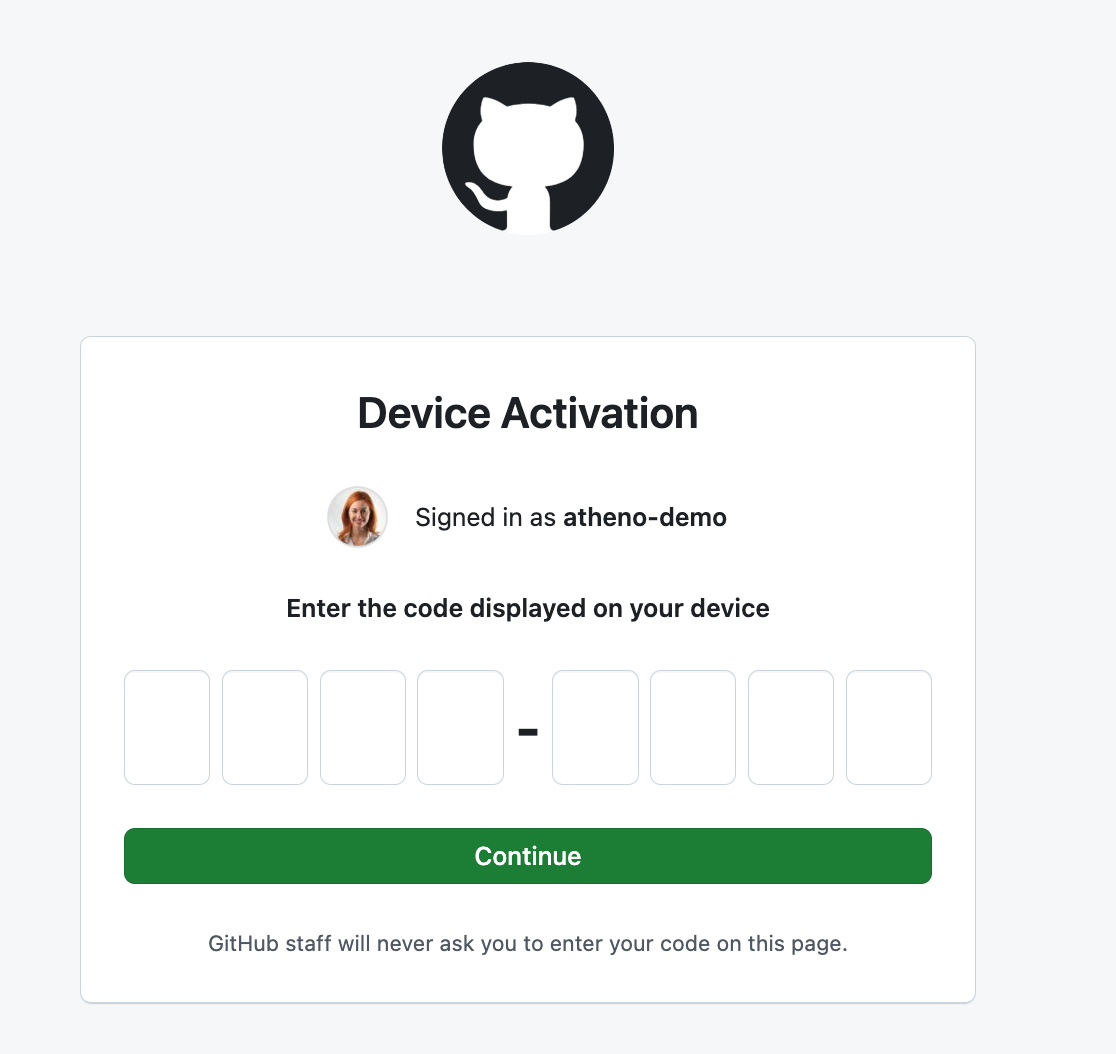Click the GitHub Octocat logo

tap(528, 148)
